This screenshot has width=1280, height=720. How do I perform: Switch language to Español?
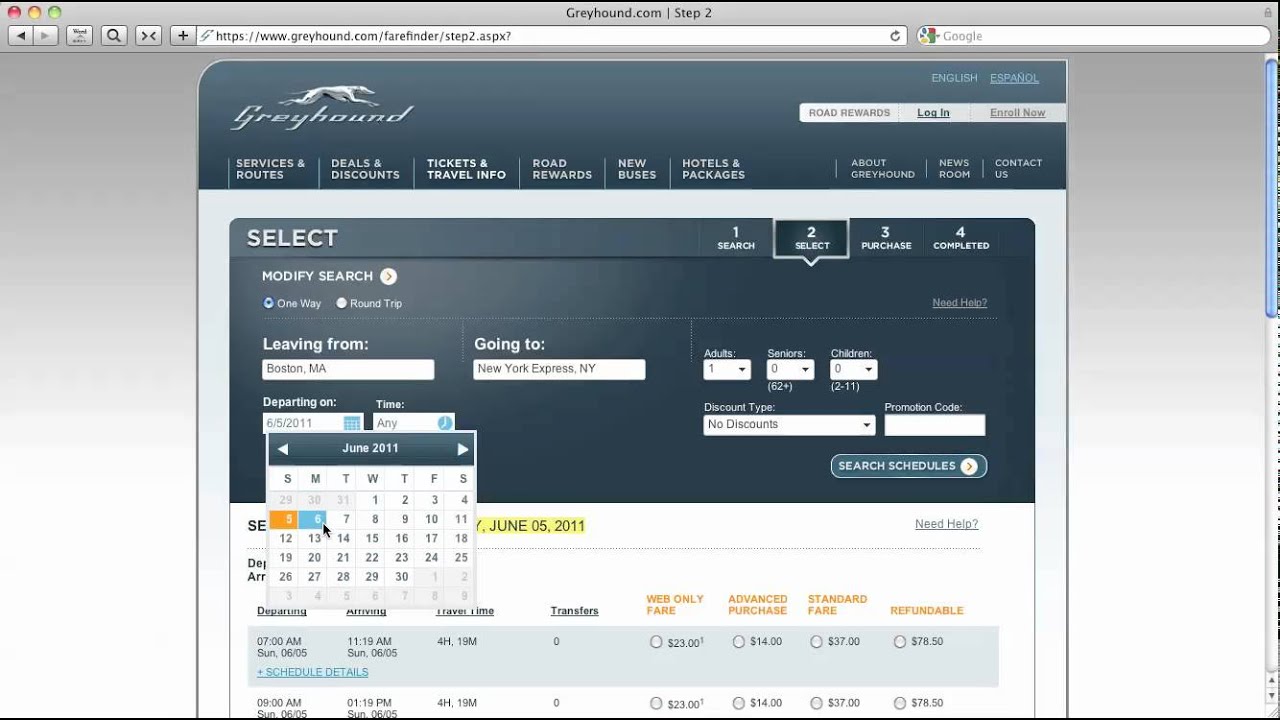[x=1014, y=78]
